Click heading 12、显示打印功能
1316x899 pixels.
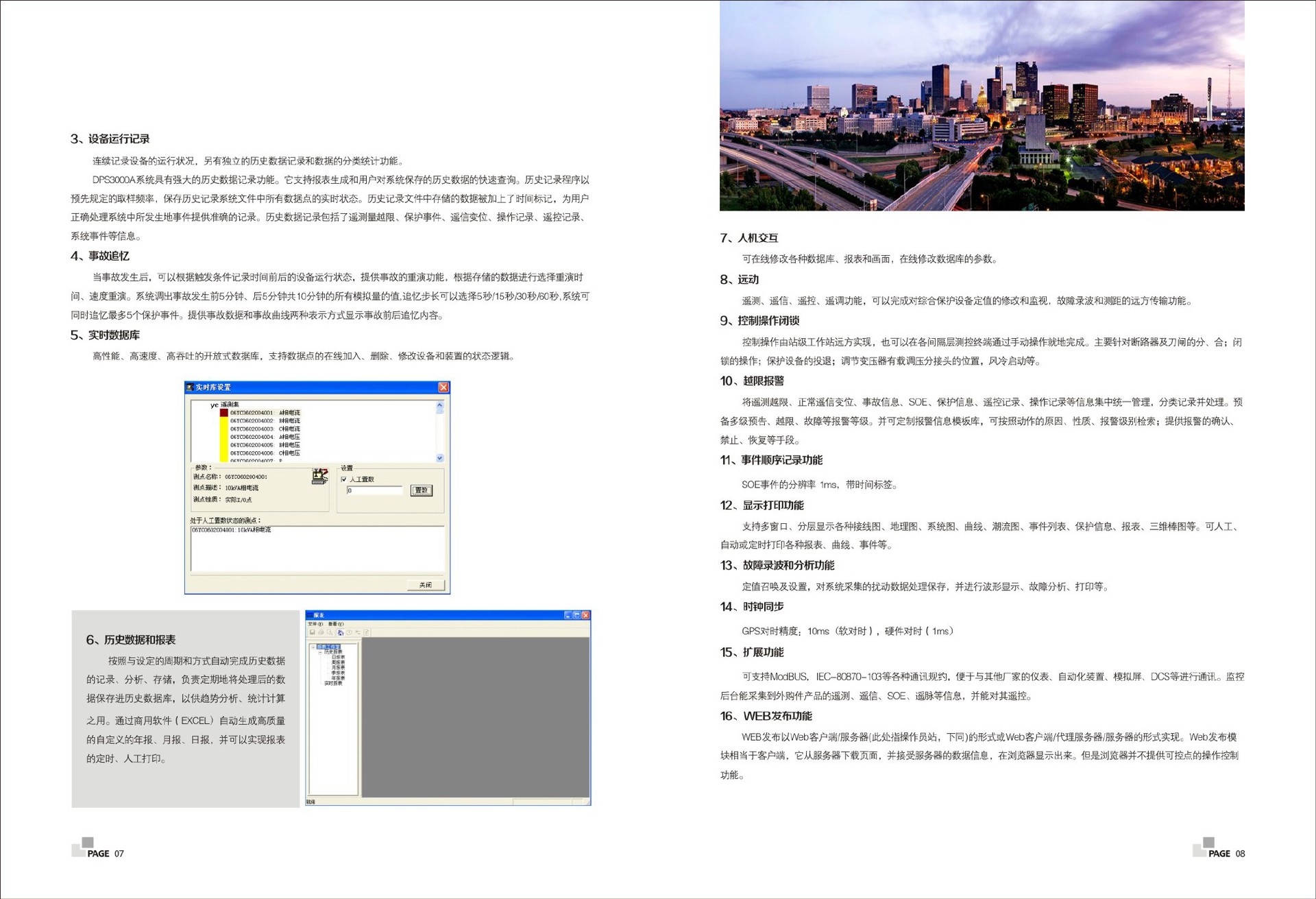[761, 505]
